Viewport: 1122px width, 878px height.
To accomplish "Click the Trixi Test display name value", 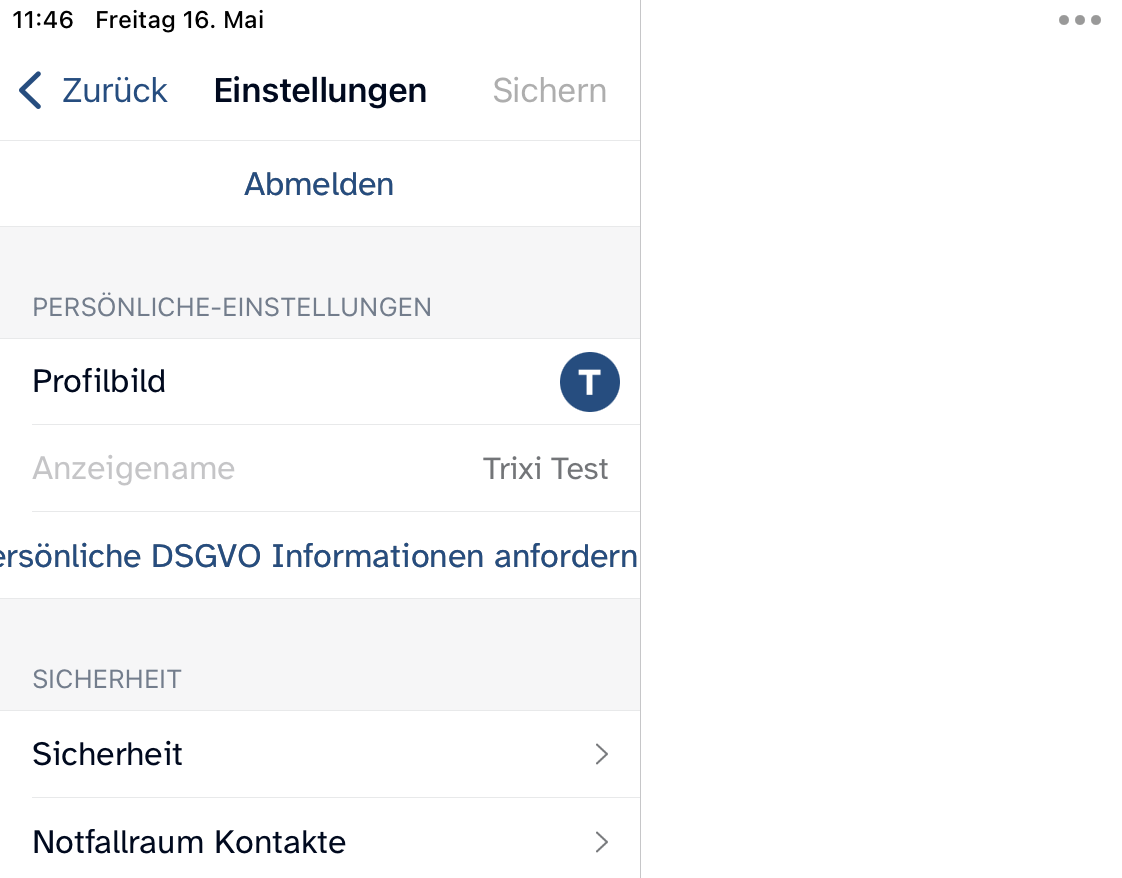I will coord(545,468).
